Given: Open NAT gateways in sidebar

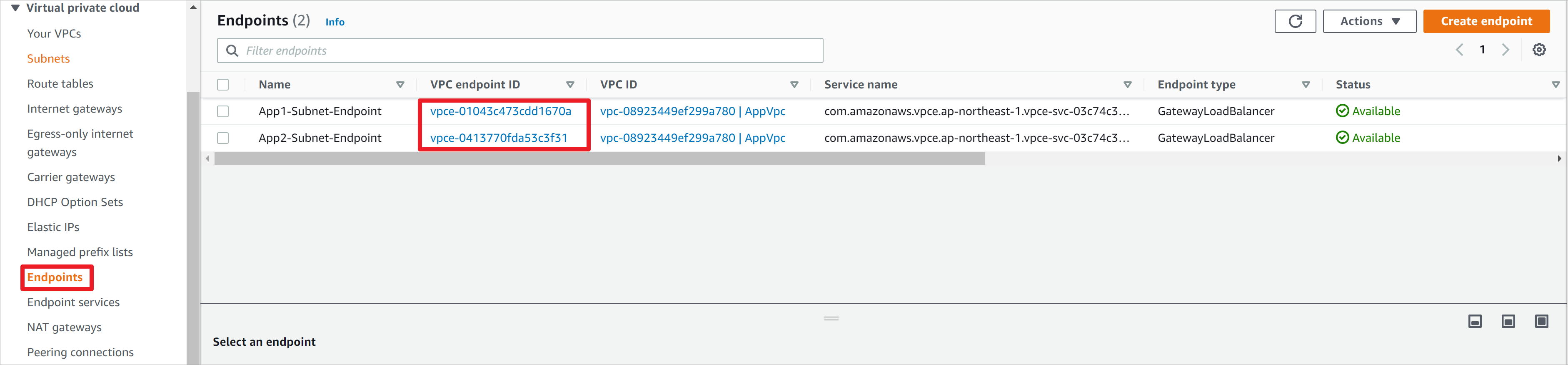Looking at the screenshot, I should point(64,327).
